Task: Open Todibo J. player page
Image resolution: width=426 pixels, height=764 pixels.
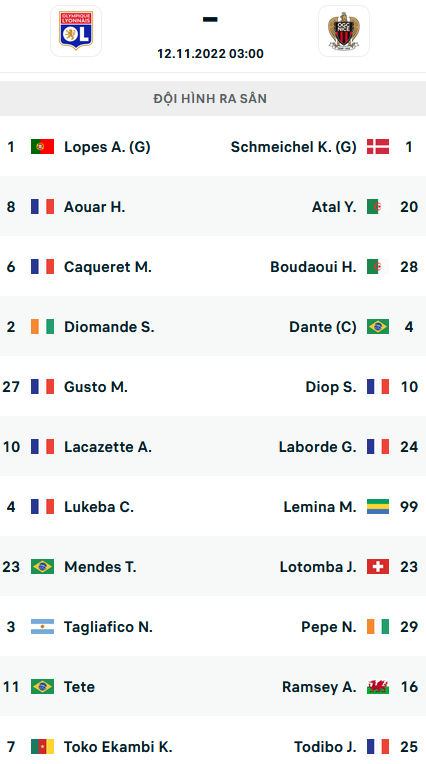Action: coord(325,746)
